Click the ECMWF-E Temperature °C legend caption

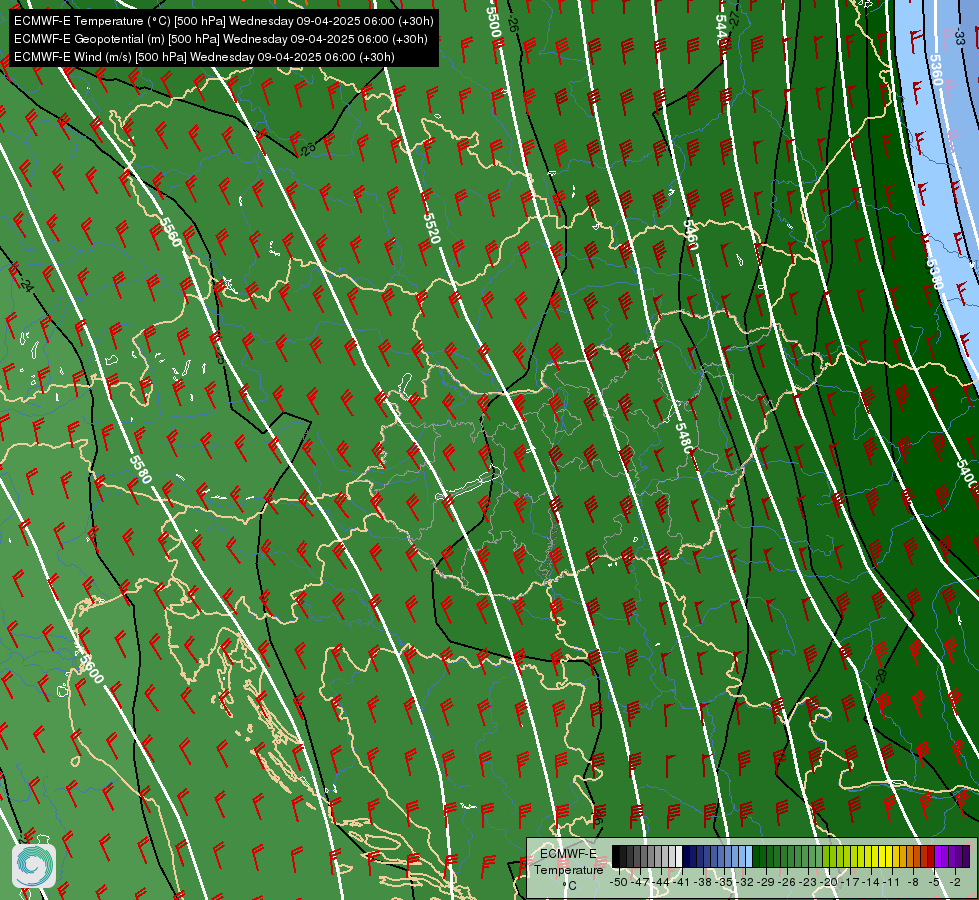pos(568,869)
